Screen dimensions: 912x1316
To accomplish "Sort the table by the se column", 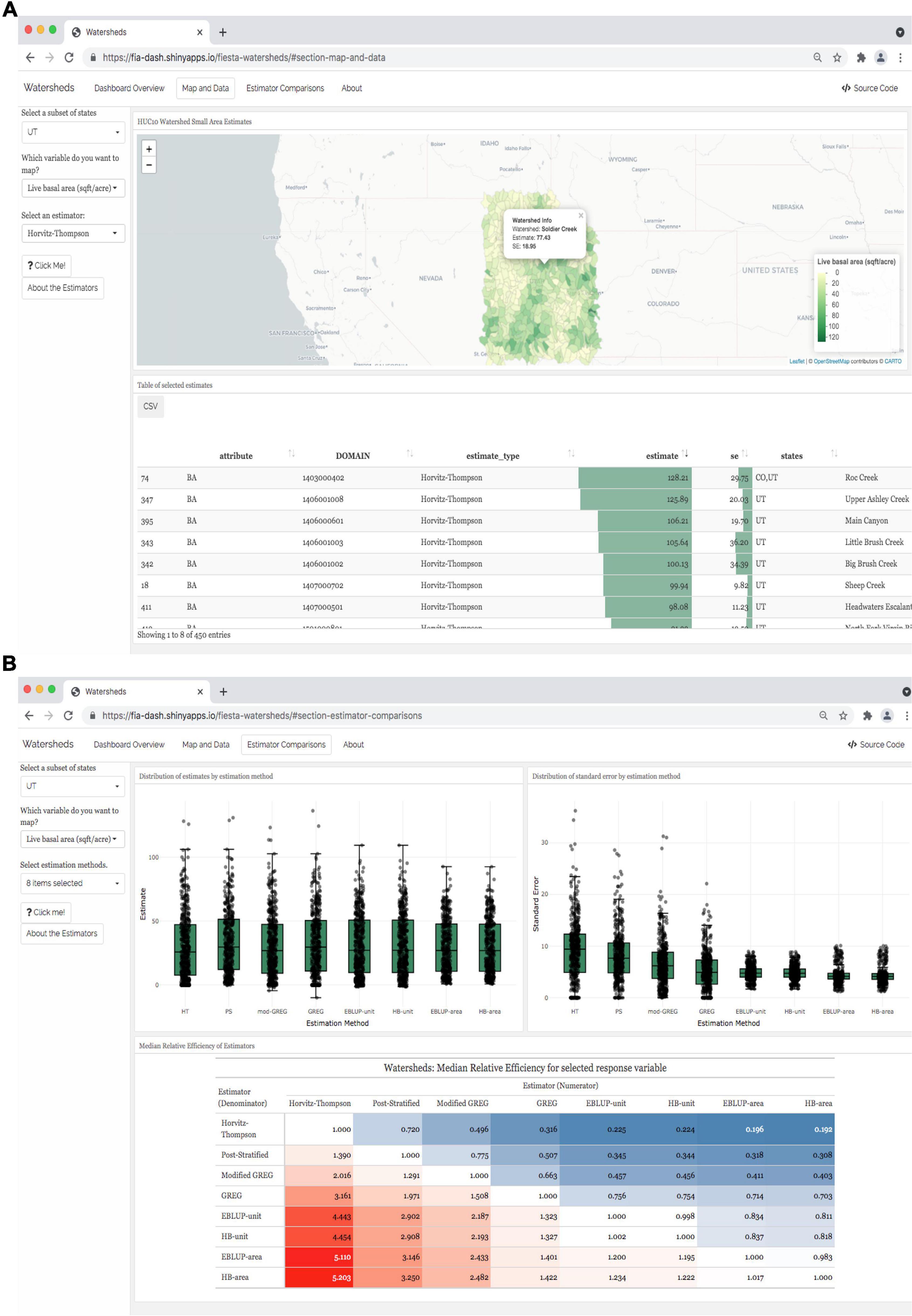I will pyautogui.click(x=745, y=453).
